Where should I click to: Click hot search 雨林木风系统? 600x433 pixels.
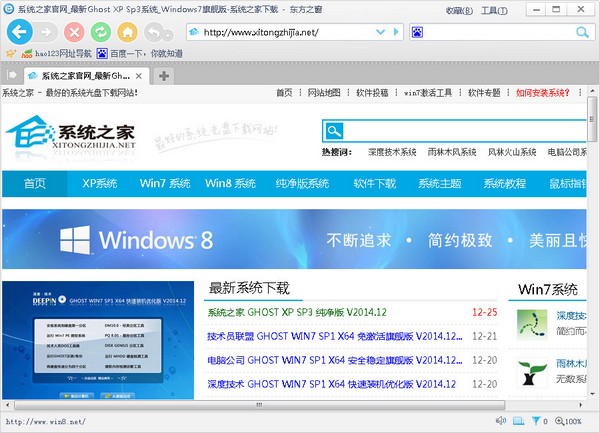point(452,152)
